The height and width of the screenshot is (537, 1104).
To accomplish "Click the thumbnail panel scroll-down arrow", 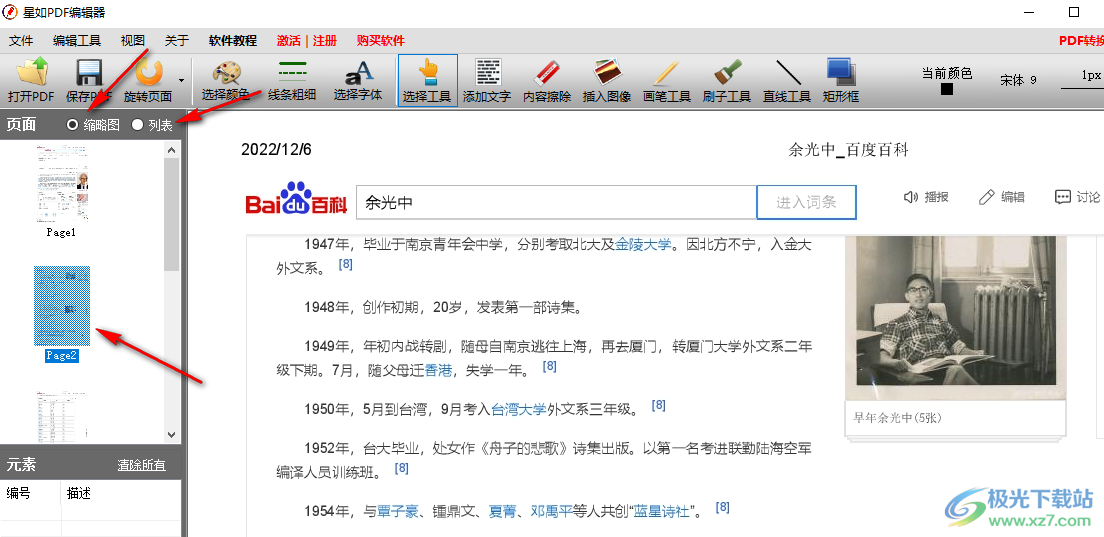I will coord(172,434).
